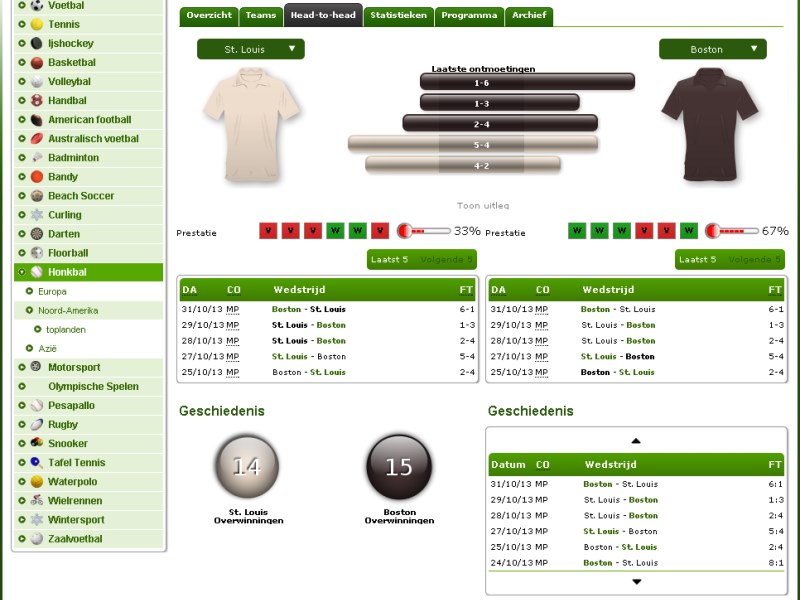Select the Head-to-head tab
Image resolution: width=800 pixels, height=600 pixels.
click(x=323, y=15)
